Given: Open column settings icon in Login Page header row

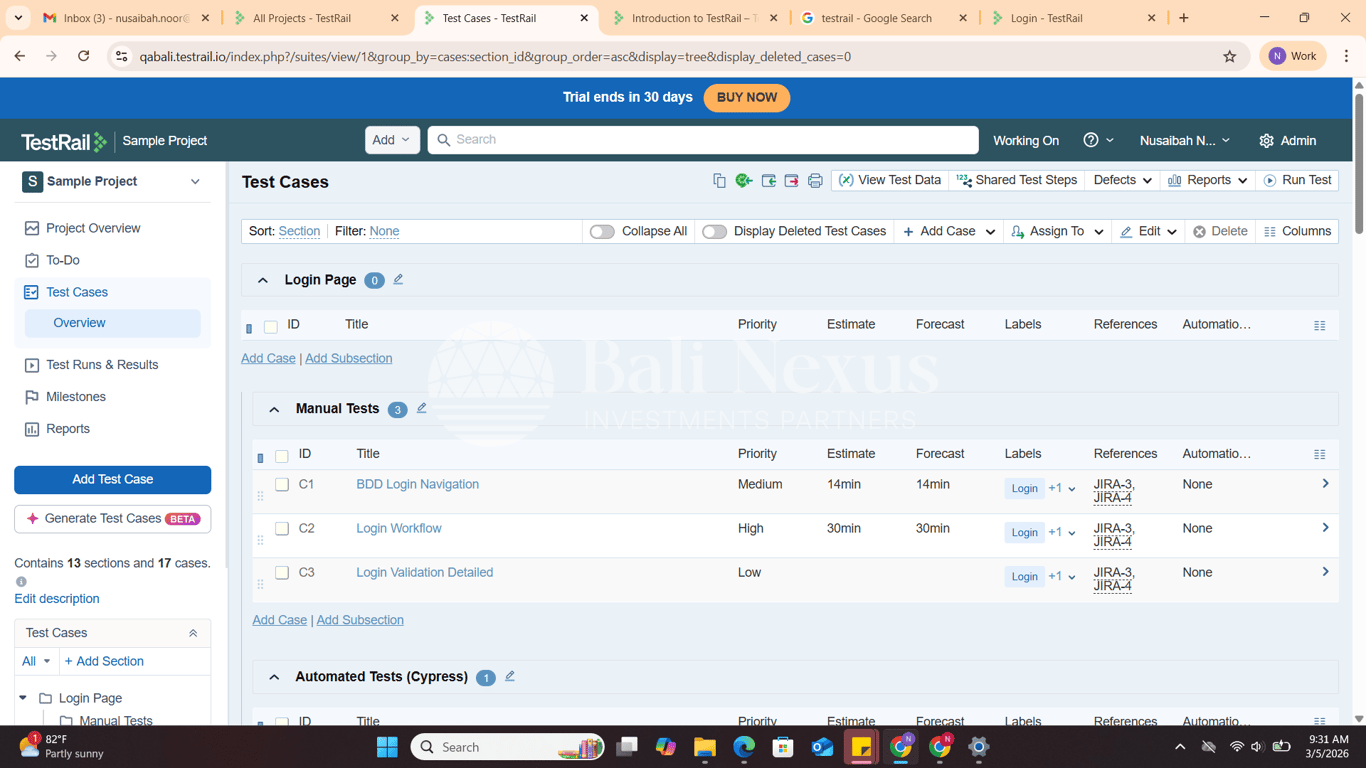Looking at the screenshot, I should tap(1320, 326).
